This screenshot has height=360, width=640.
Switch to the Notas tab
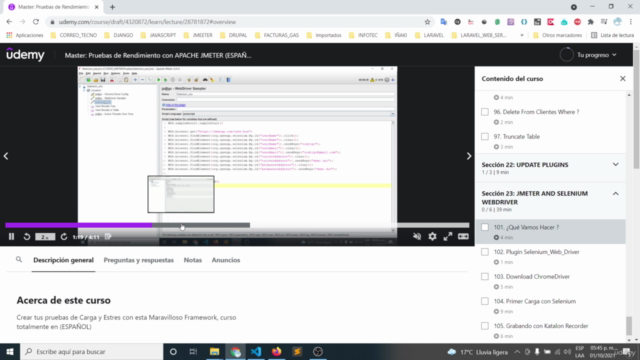193,260
